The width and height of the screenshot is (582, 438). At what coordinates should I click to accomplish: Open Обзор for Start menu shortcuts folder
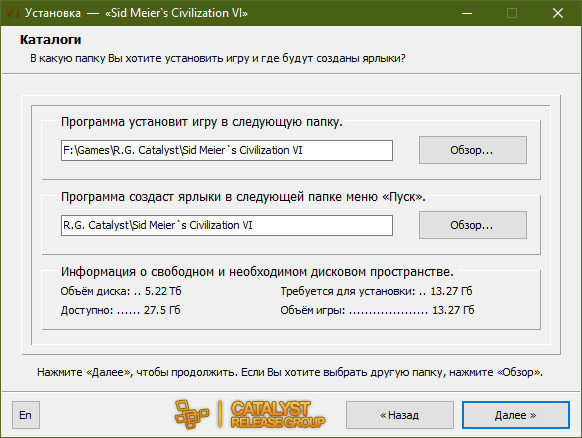click(473, 225)
